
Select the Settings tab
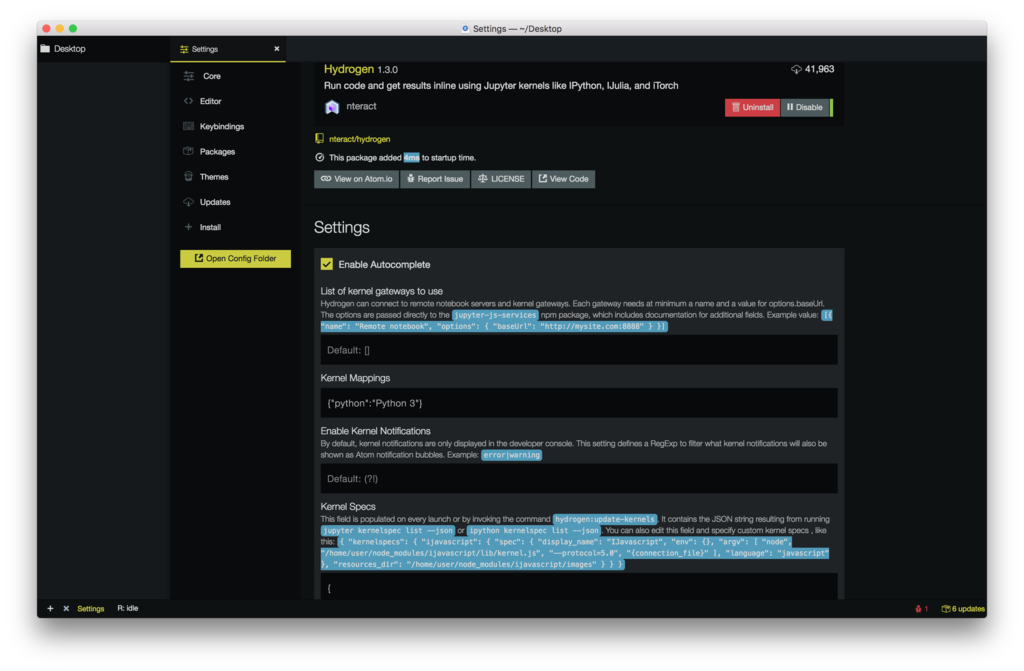pyautogui.click(x=228, y=49)
